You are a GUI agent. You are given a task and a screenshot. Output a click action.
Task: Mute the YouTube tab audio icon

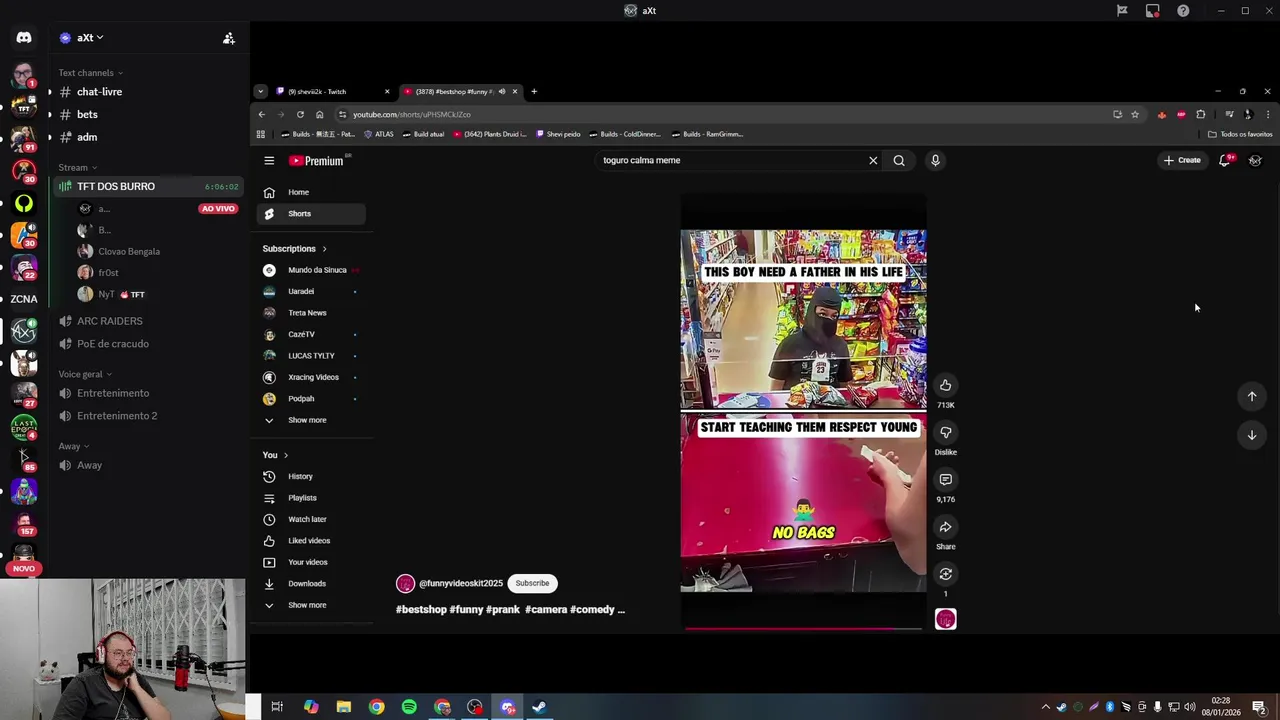(502, 91)
